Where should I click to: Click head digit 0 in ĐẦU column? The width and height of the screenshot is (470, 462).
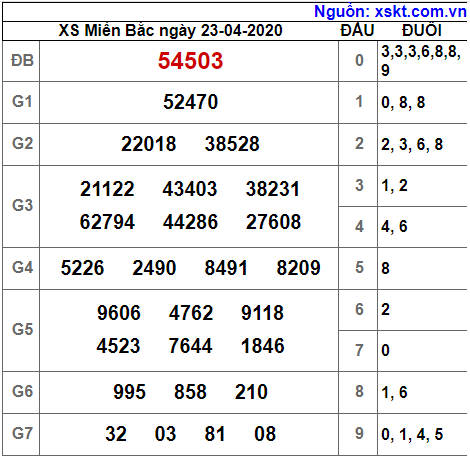pos(359,61)
